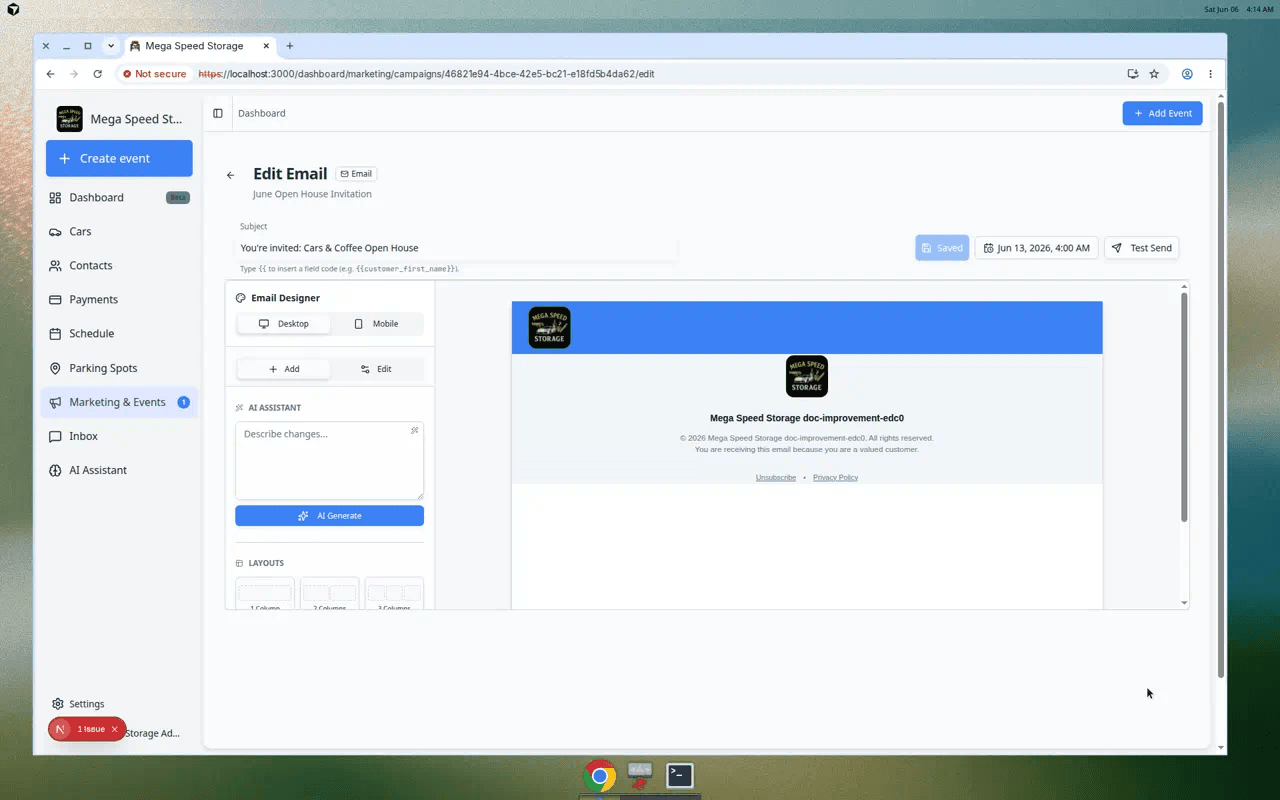Choose the 1 Column layout

[x=265, y=594]
